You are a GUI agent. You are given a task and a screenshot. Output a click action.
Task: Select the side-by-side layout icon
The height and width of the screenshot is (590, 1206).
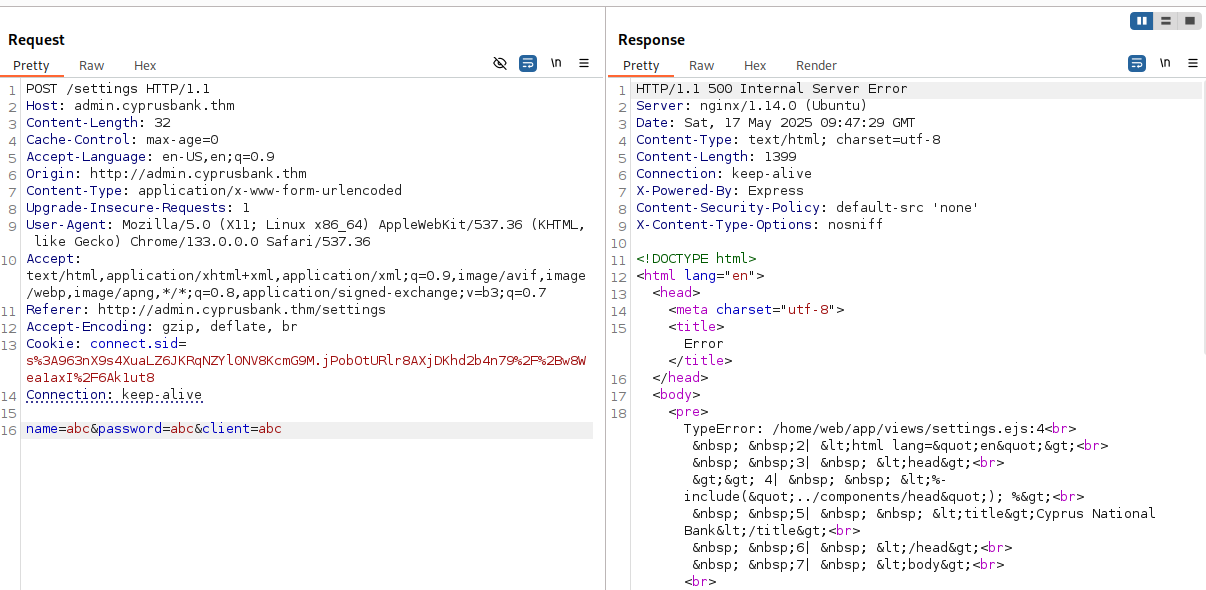(1142, 21)
